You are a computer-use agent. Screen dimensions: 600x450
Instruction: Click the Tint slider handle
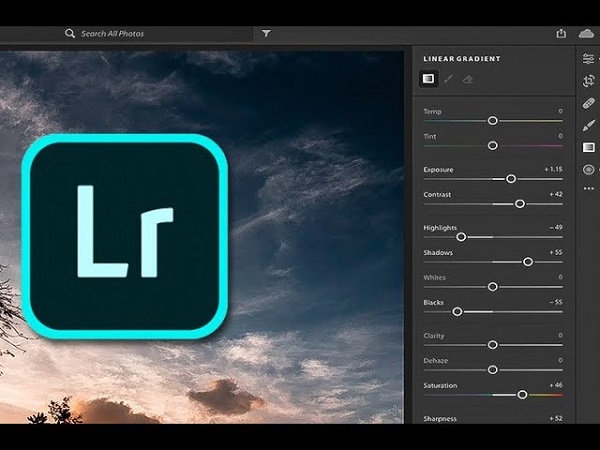pyautogui.click(x=492, y=145)
